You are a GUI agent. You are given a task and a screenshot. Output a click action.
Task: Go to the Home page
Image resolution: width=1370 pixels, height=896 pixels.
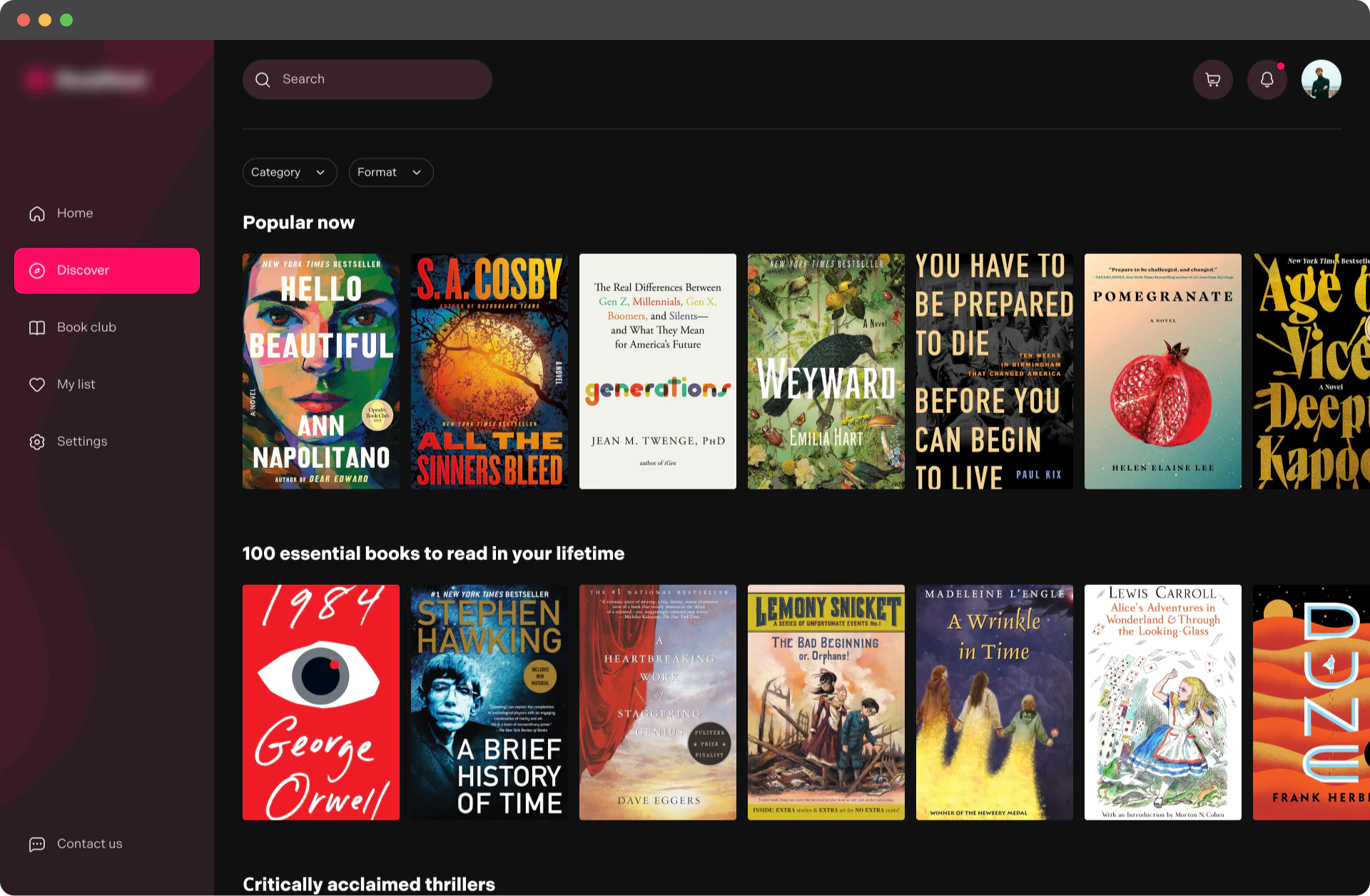pyautogui.click(x=107, y=213)
